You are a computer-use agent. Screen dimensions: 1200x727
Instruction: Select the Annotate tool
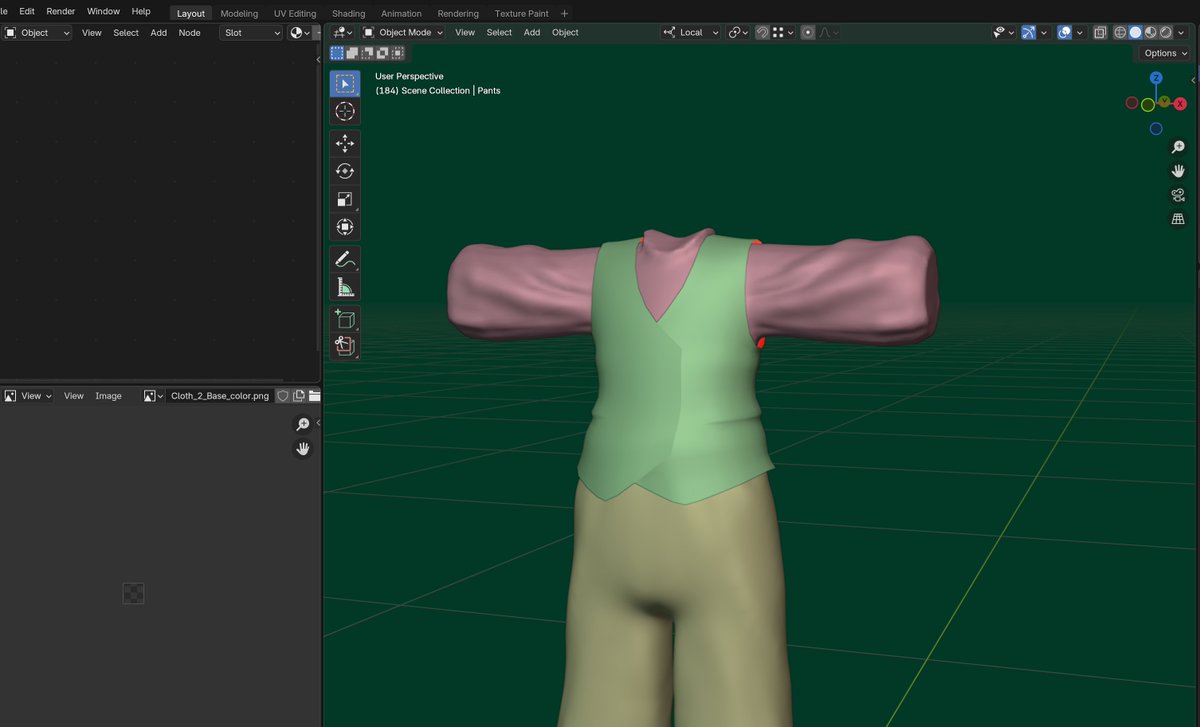[x=345, y=259]
